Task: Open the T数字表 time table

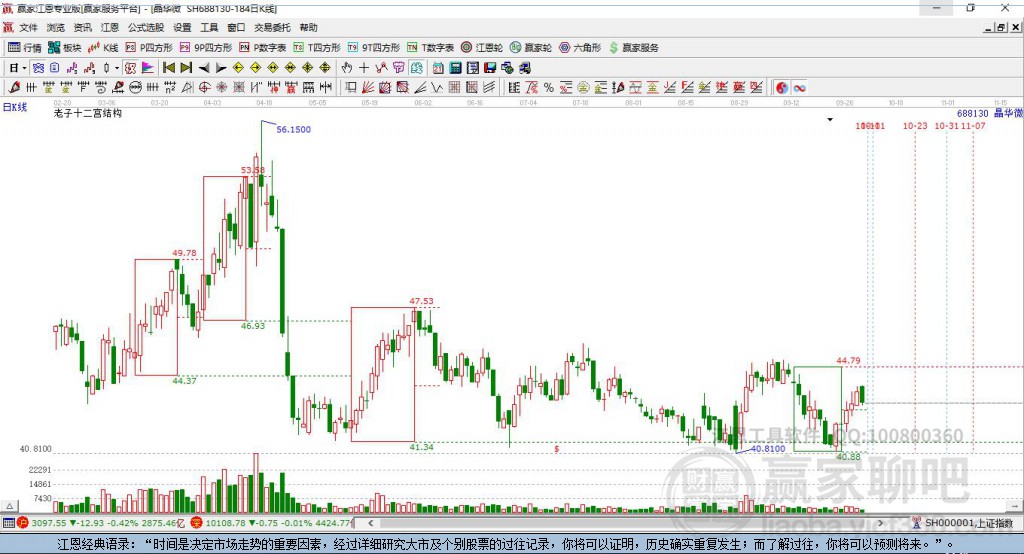Action: [430, 48]
